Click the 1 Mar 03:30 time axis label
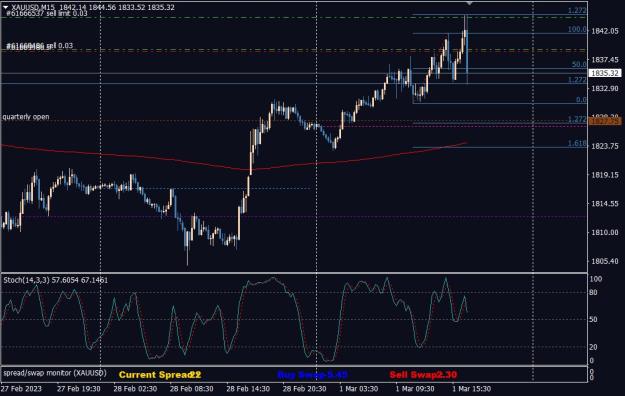The width and height of the screenshot is (625, 396). point(359,388)
